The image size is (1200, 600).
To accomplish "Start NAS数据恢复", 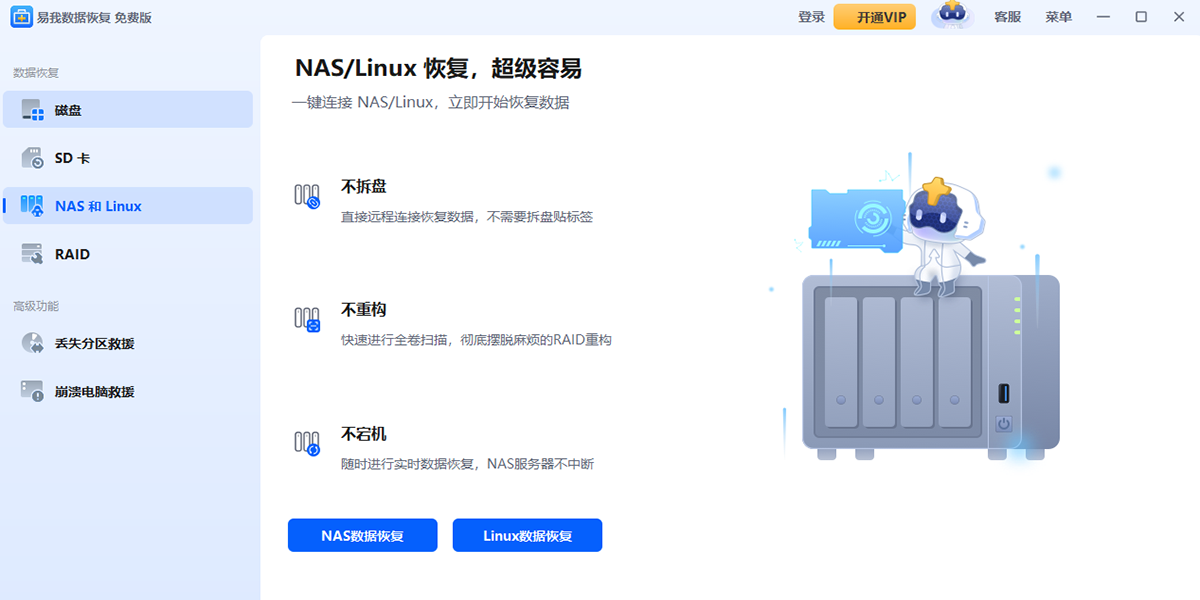I will point(361,535).
